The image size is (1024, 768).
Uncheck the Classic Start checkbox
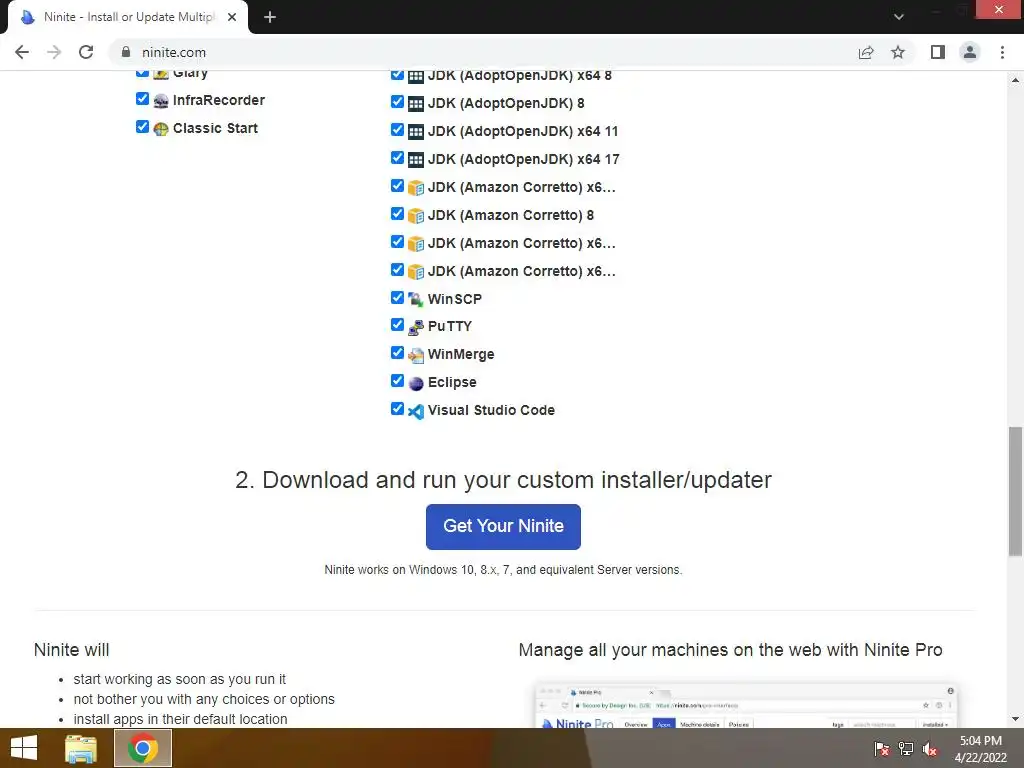142,127
